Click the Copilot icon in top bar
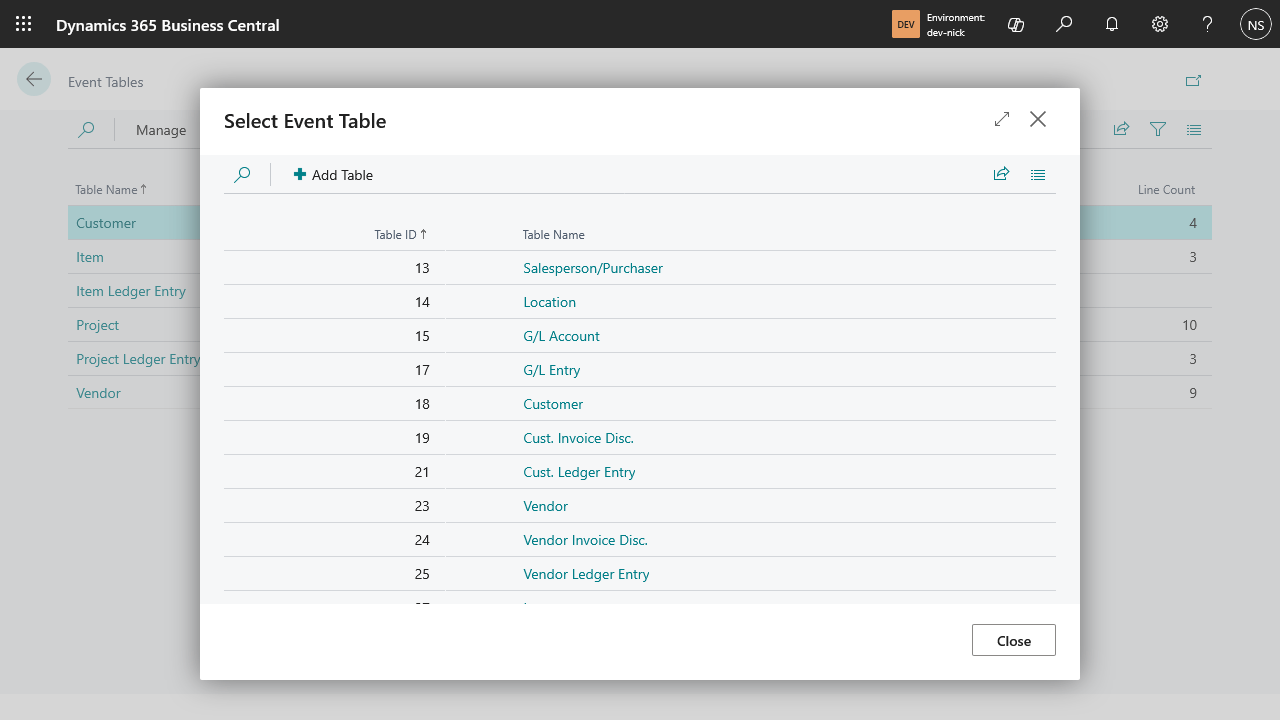Screen dimensions: 1280x720 1016,24
